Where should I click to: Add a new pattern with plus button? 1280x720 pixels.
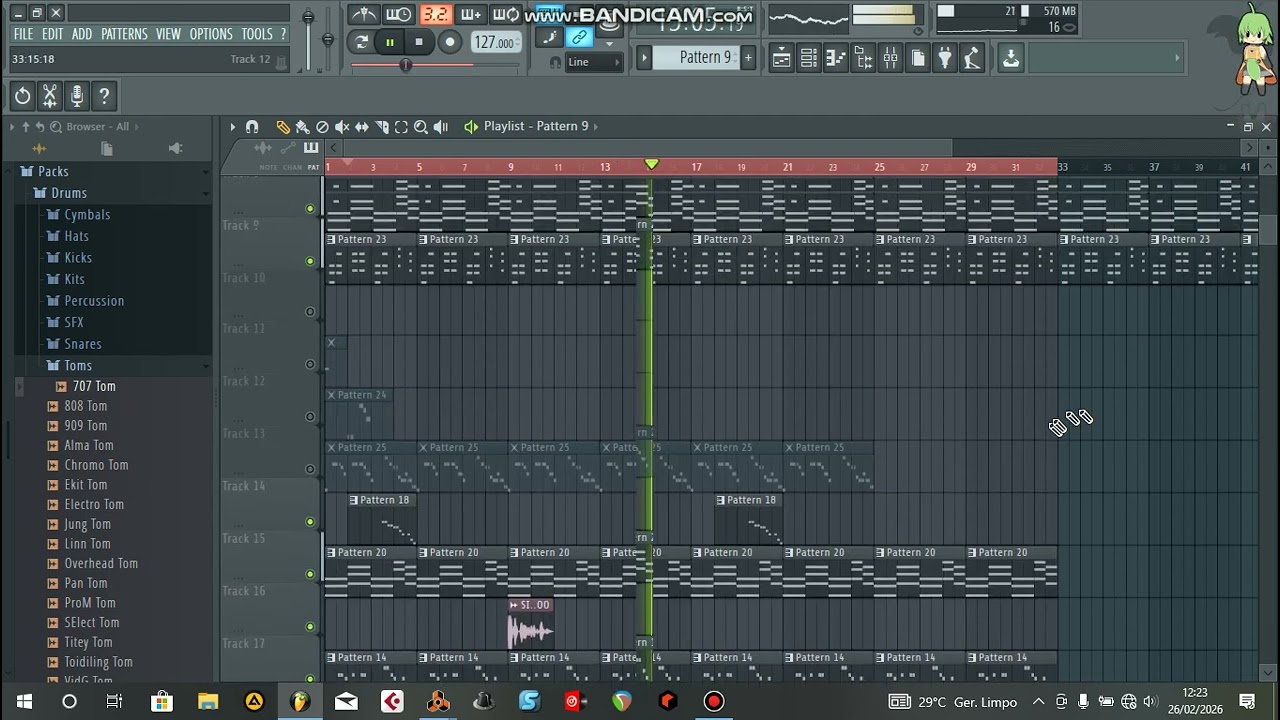point(747,58)
